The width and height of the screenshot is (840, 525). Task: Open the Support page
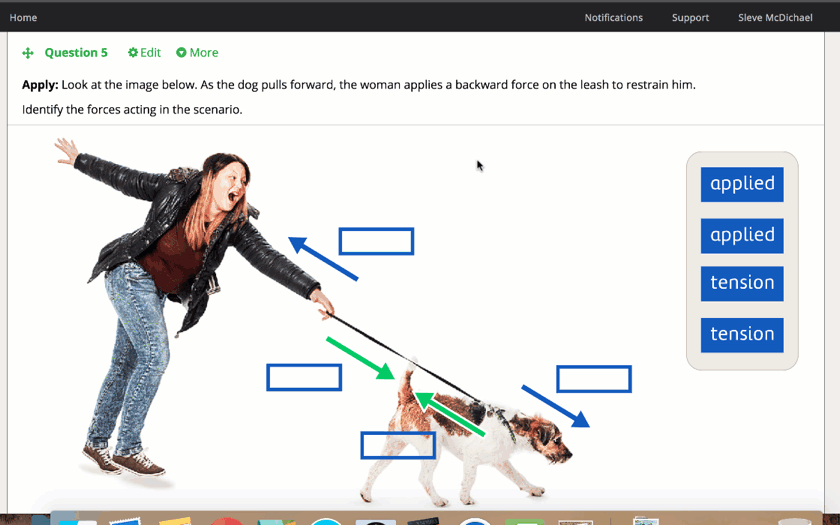[690, 18]
